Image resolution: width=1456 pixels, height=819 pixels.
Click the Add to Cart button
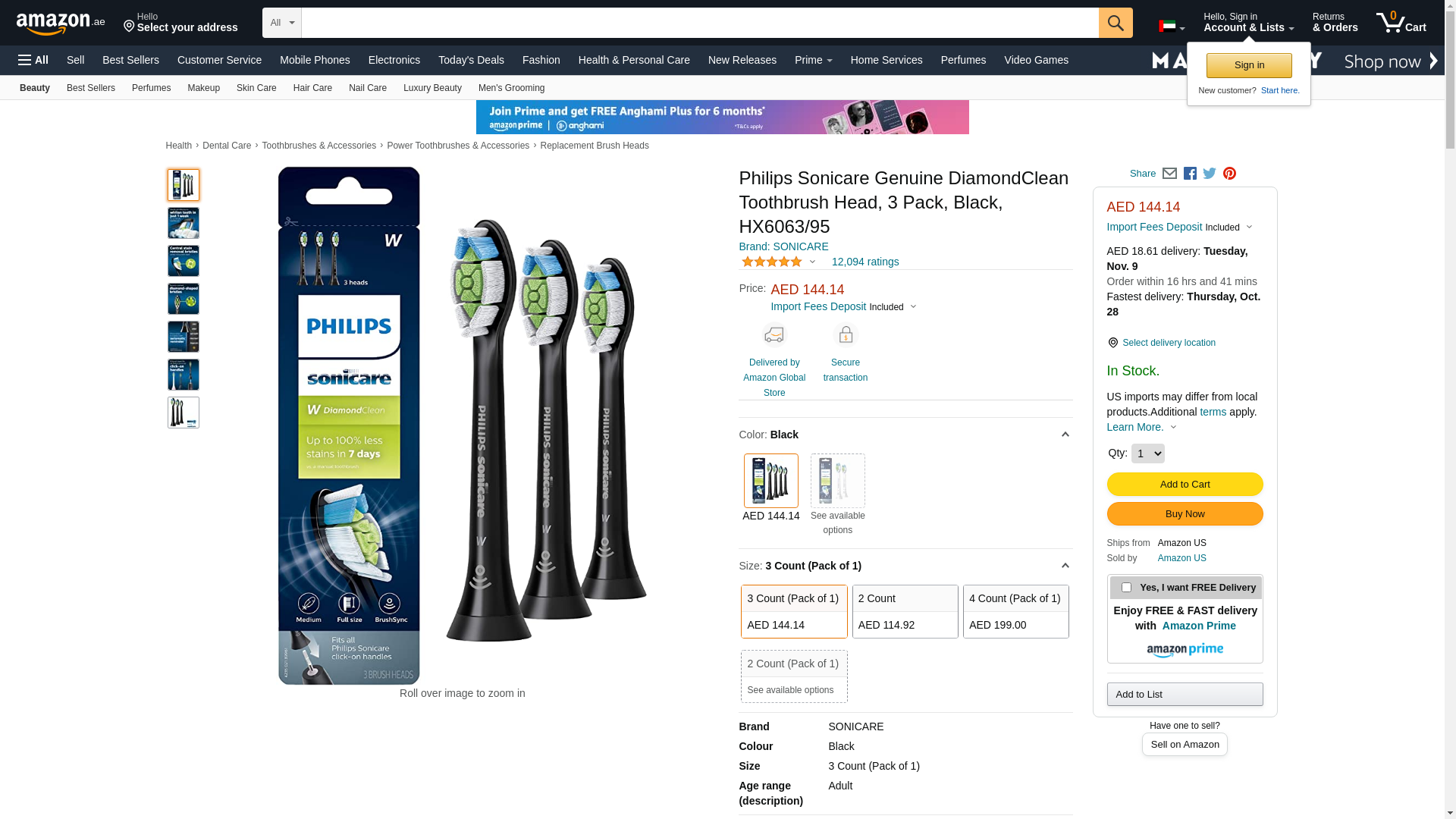1185,485
